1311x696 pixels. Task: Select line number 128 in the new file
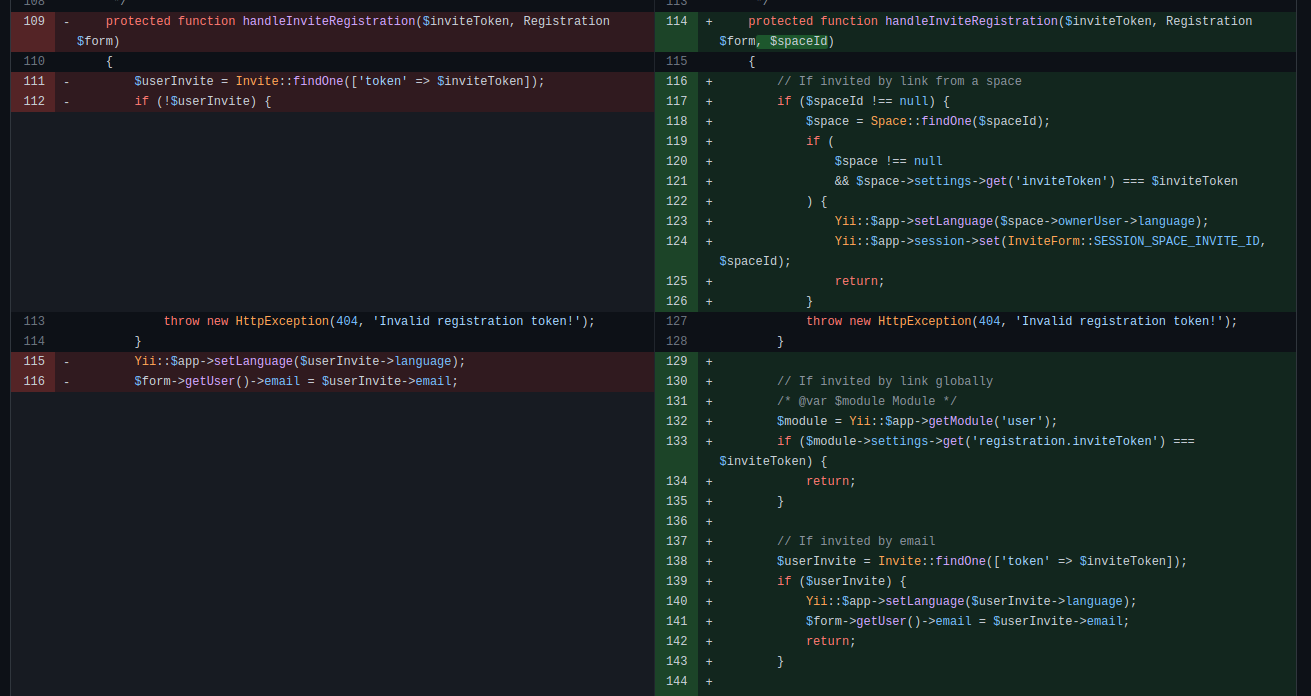(x=676, y=341)
